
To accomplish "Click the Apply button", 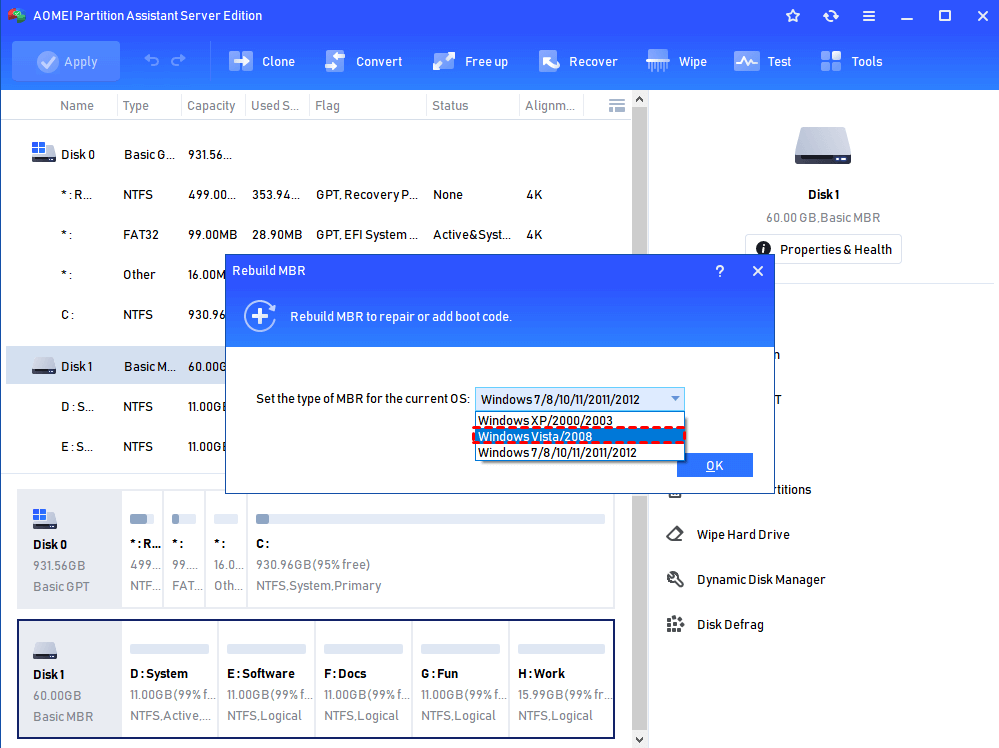I will [66, 61].
